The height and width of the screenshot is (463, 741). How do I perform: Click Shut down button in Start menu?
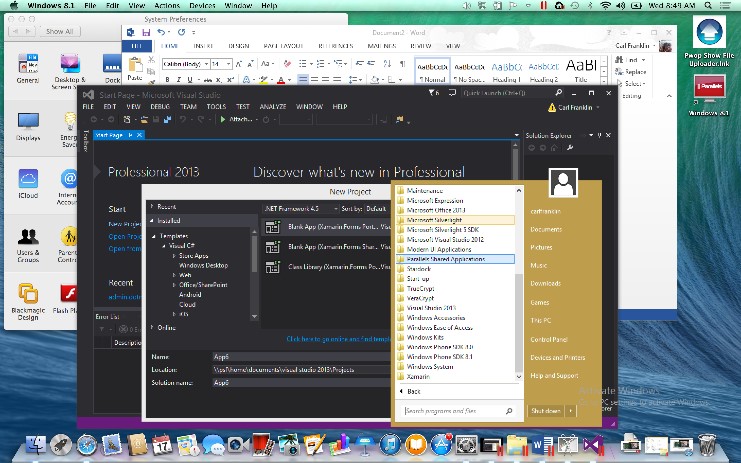click(x=546, y=411)
